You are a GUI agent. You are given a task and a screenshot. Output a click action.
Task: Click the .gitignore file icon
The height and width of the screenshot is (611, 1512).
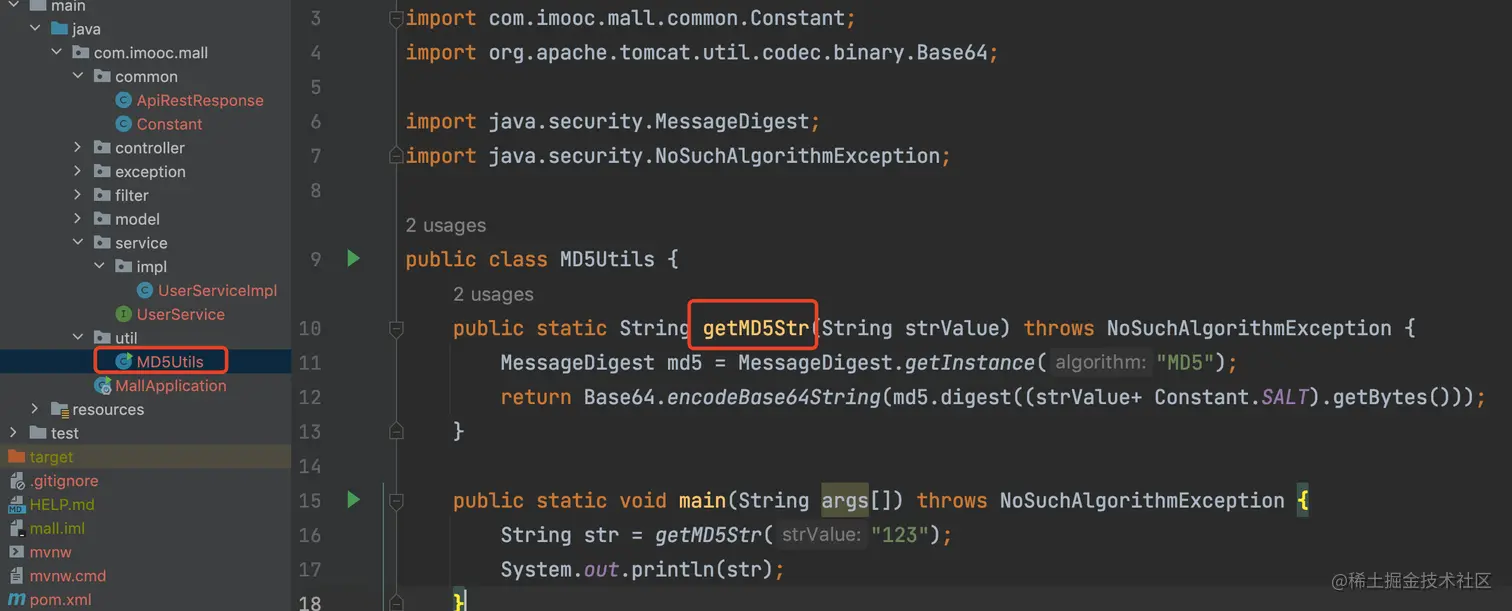click(x=16, y=481)
